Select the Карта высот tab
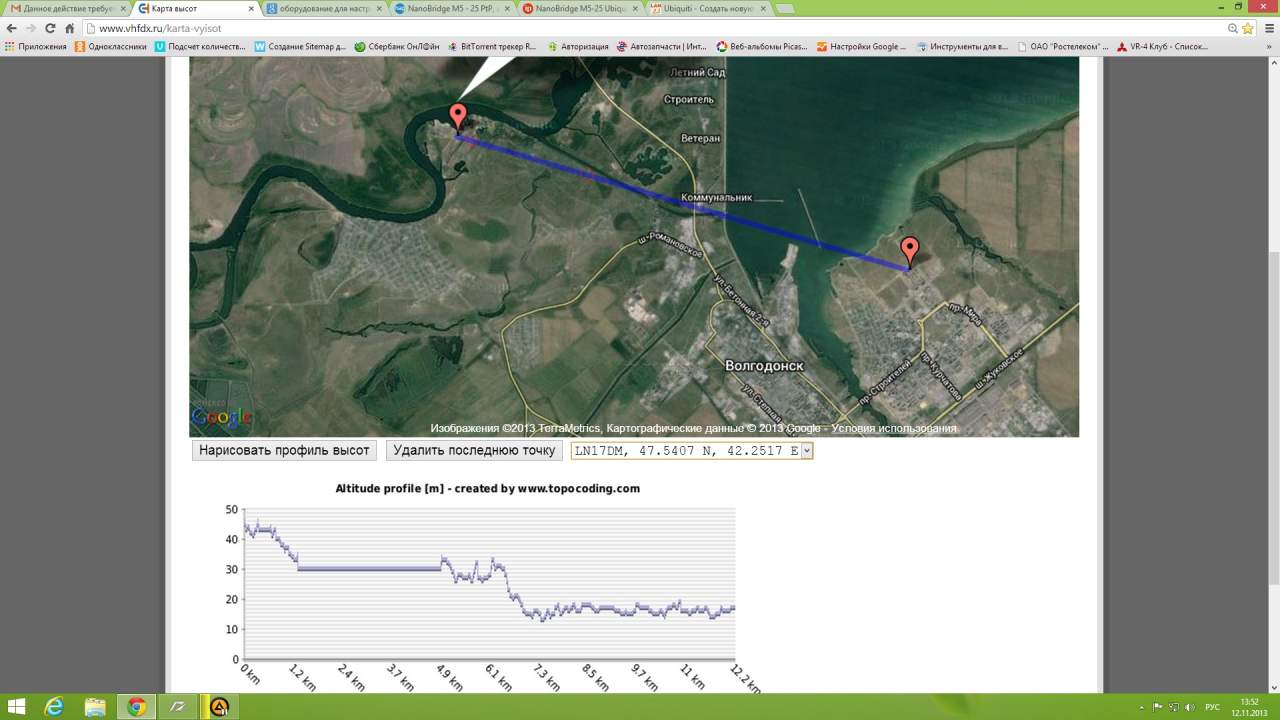Viewport: 1280px width, 720px height. pyautogui.click(x=195, y=8)
